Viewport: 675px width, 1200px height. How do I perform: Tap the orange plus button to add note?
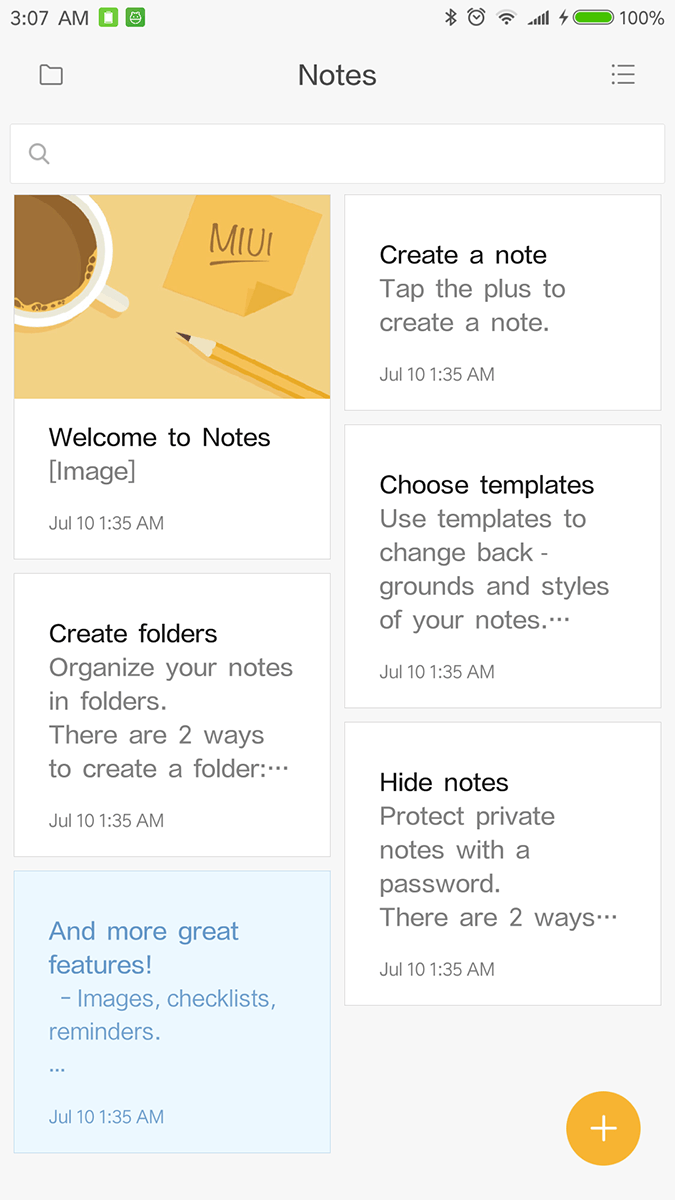point(603,1128)
